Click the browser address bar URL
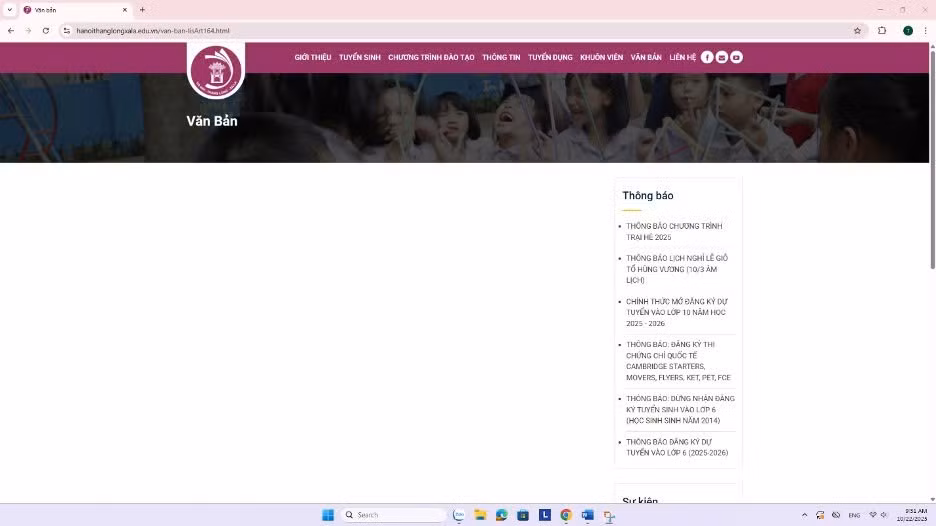Image resolution: width=936 pixels, height=526 pixels. coord(153,30)
